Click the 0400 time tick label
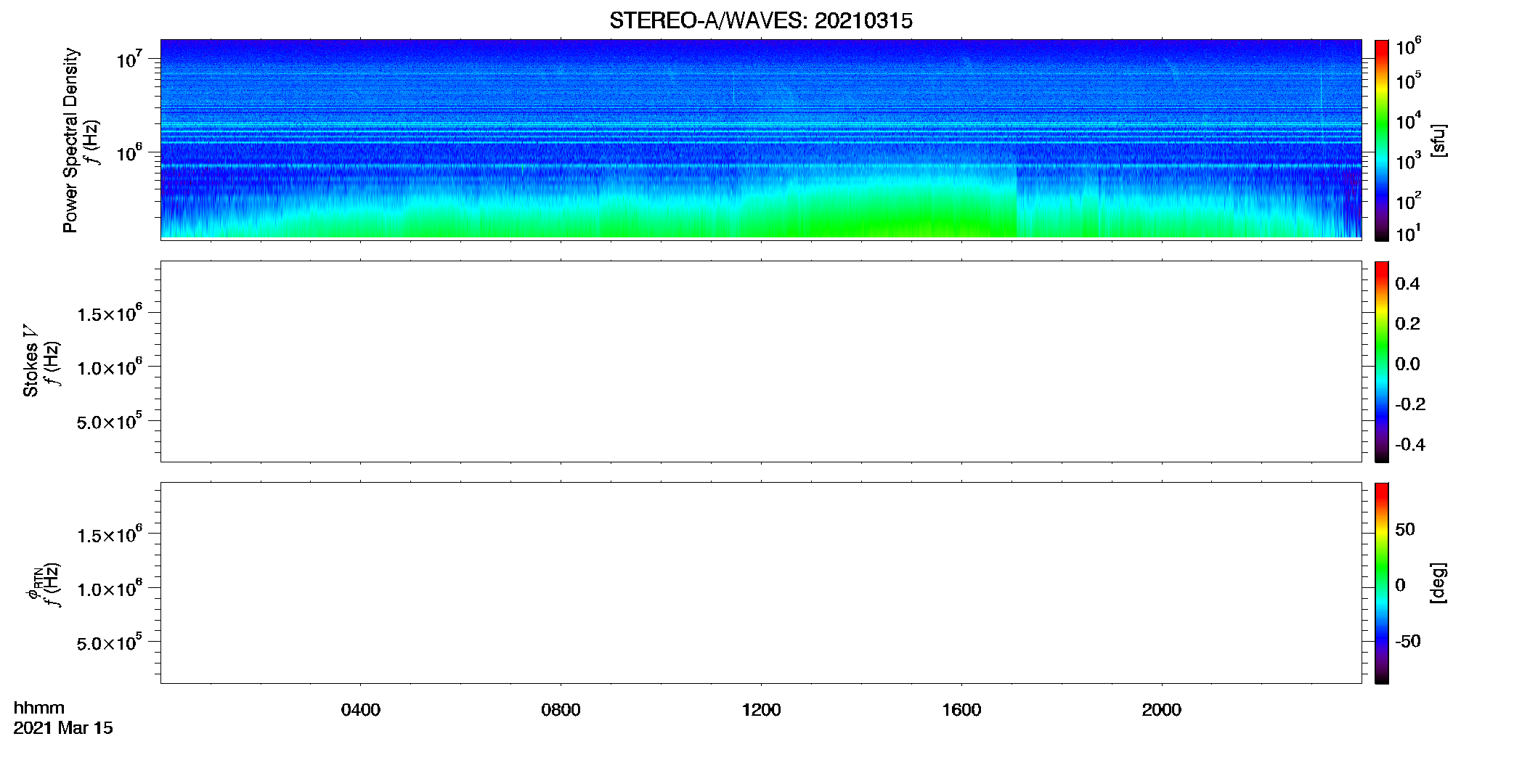The height and width of the screenshot is (784, 1522). point(361,710)
